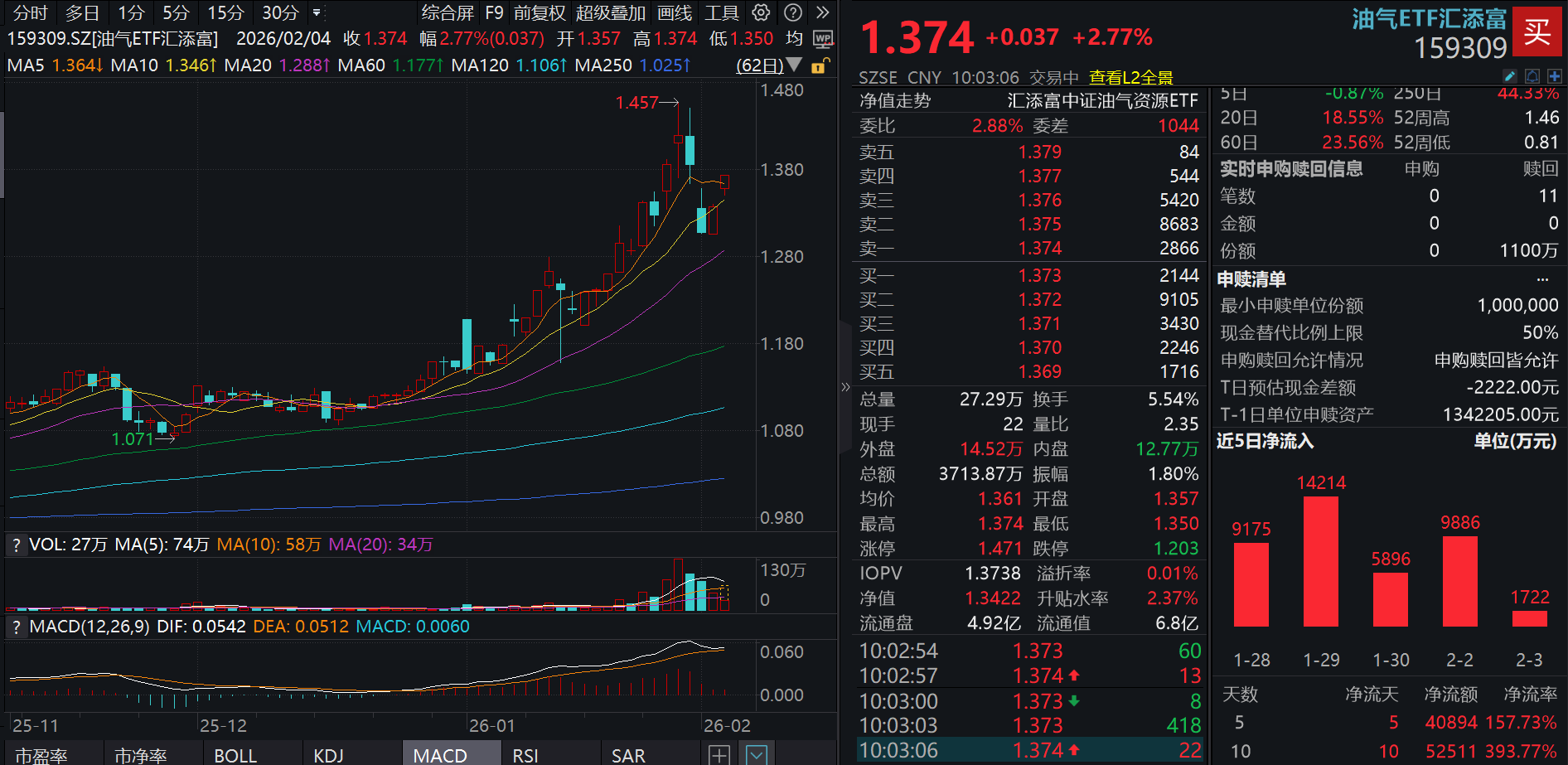This screenshot has height=765, width=1568.
Task: Open VOL indicator help question mark
Action: click(x=16, y=545)
